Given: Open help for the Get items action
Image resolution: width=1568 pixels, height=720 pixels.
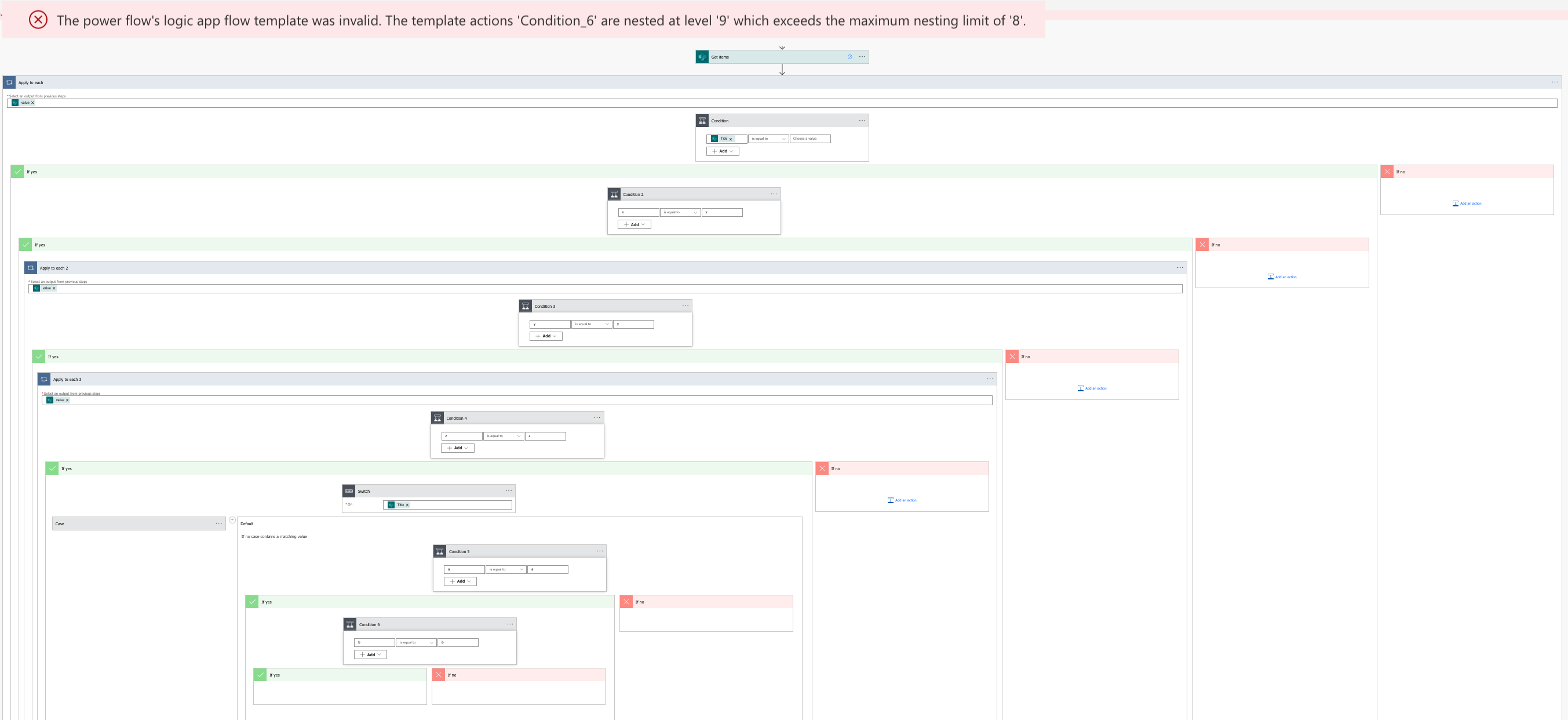Looking at the screenshot, I should (849, 57).
